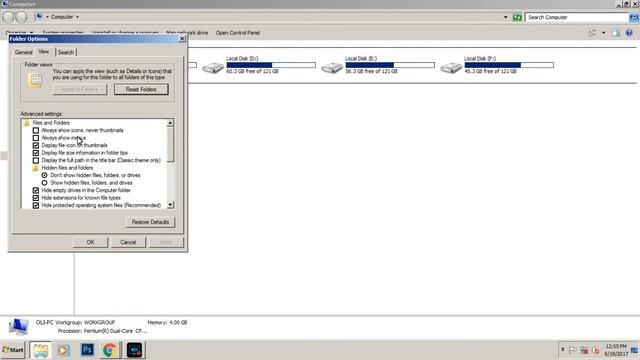Uncheck Hide protected operating system files
This screenshot has width=640, height=360.
coord(36,205)
